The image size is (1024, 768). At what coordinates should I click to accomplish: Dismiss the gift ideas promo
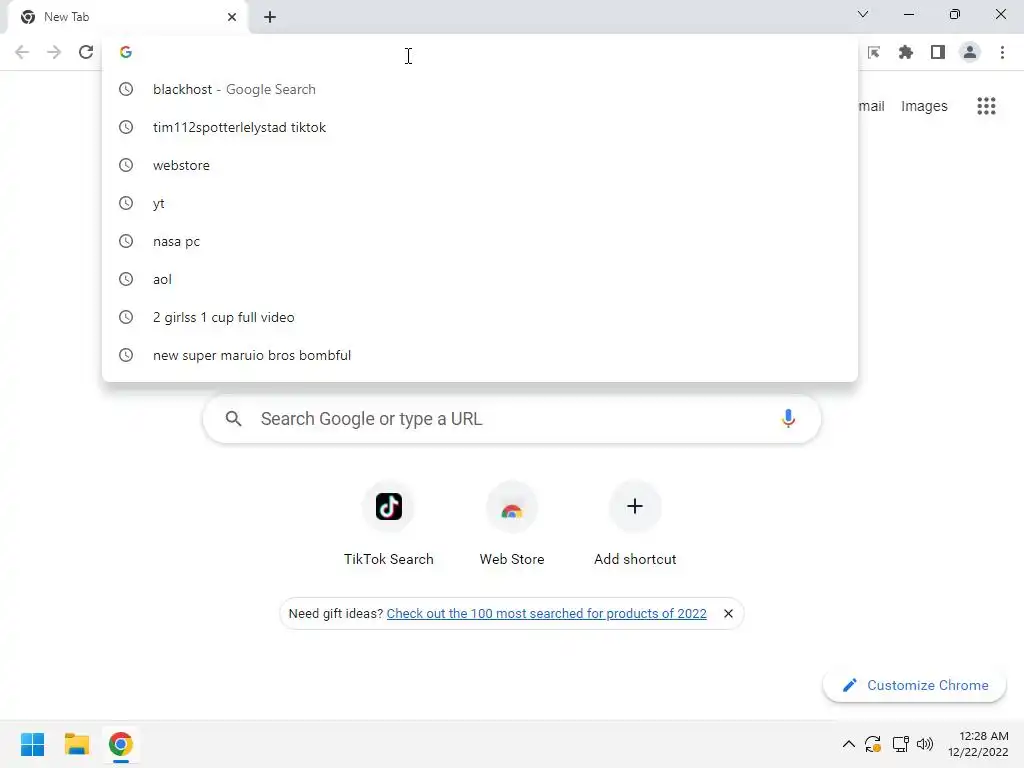coord(728,614)
